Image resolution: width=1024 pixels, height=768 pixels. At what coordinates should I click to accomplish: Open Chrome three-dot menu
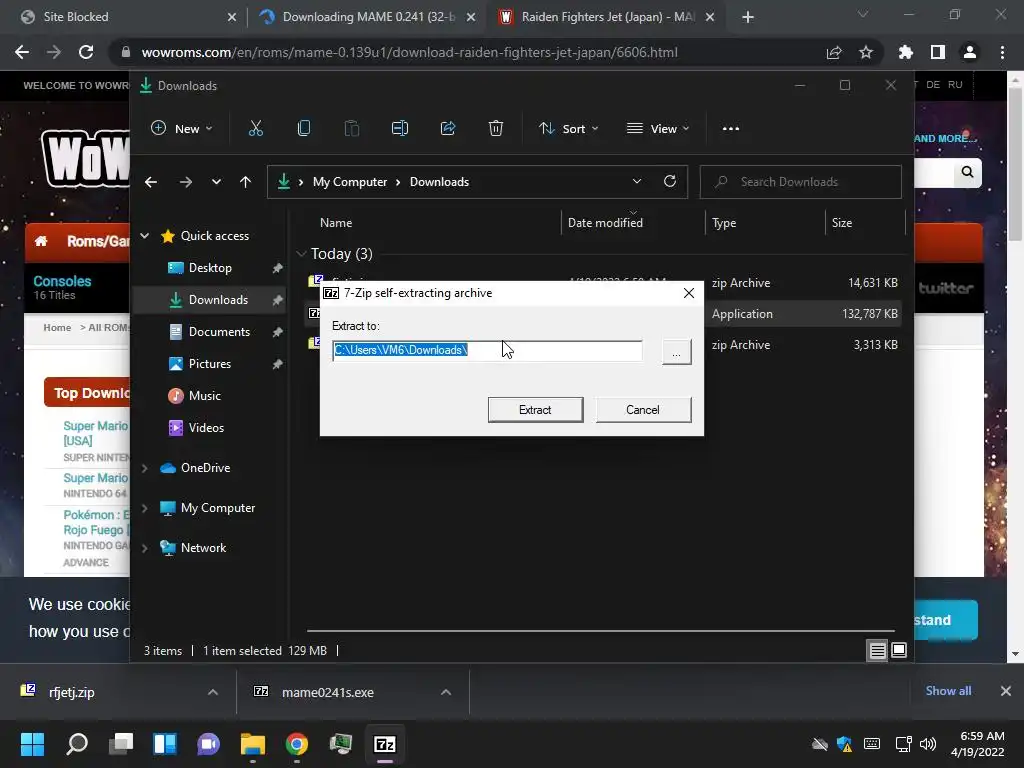(1002, 52)
